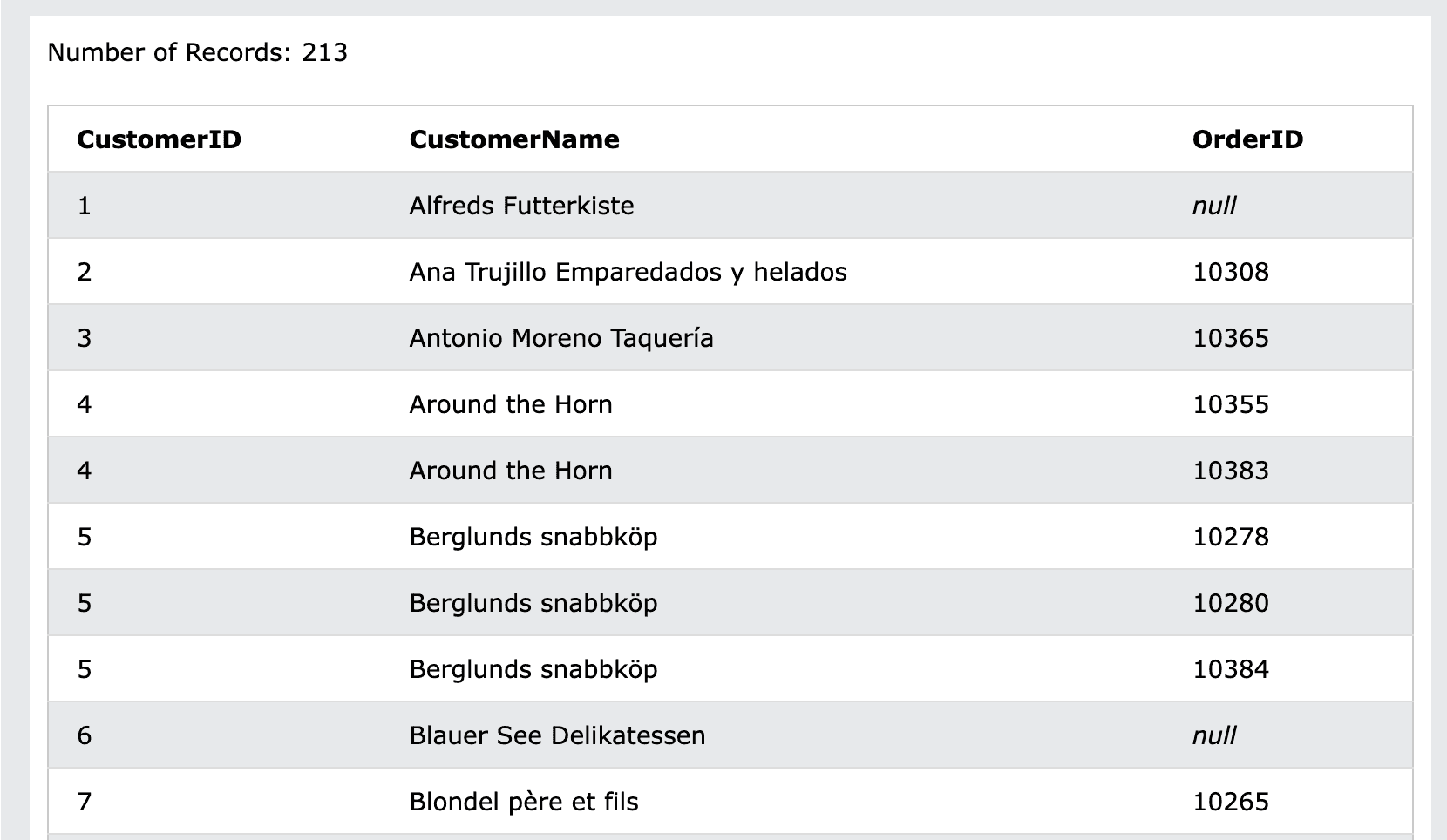
Task: Select the OrderID column header
Action: point(1247,139)
